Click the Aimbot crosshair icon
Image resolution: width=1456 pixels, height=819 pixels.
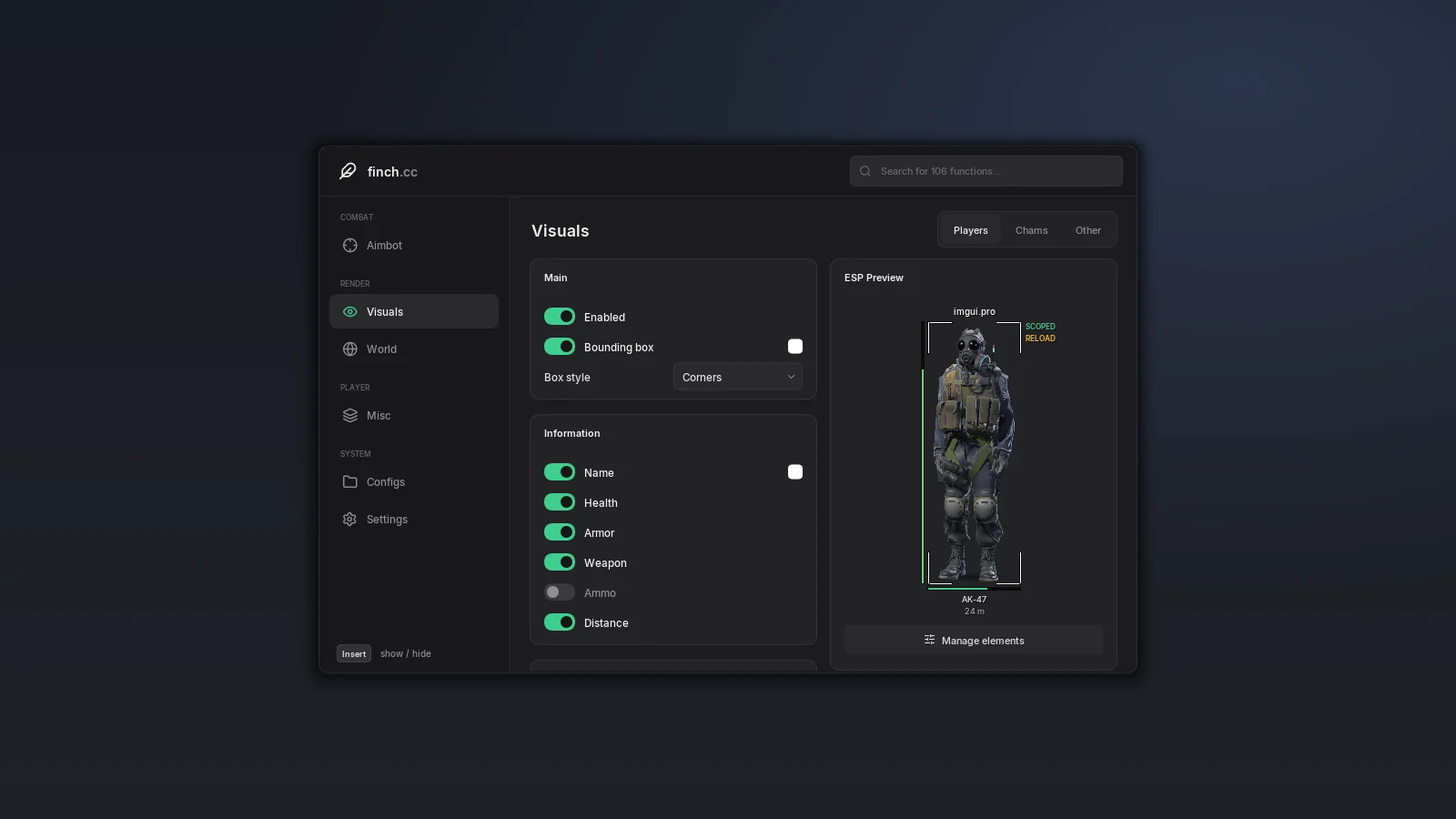coord(349,246)
